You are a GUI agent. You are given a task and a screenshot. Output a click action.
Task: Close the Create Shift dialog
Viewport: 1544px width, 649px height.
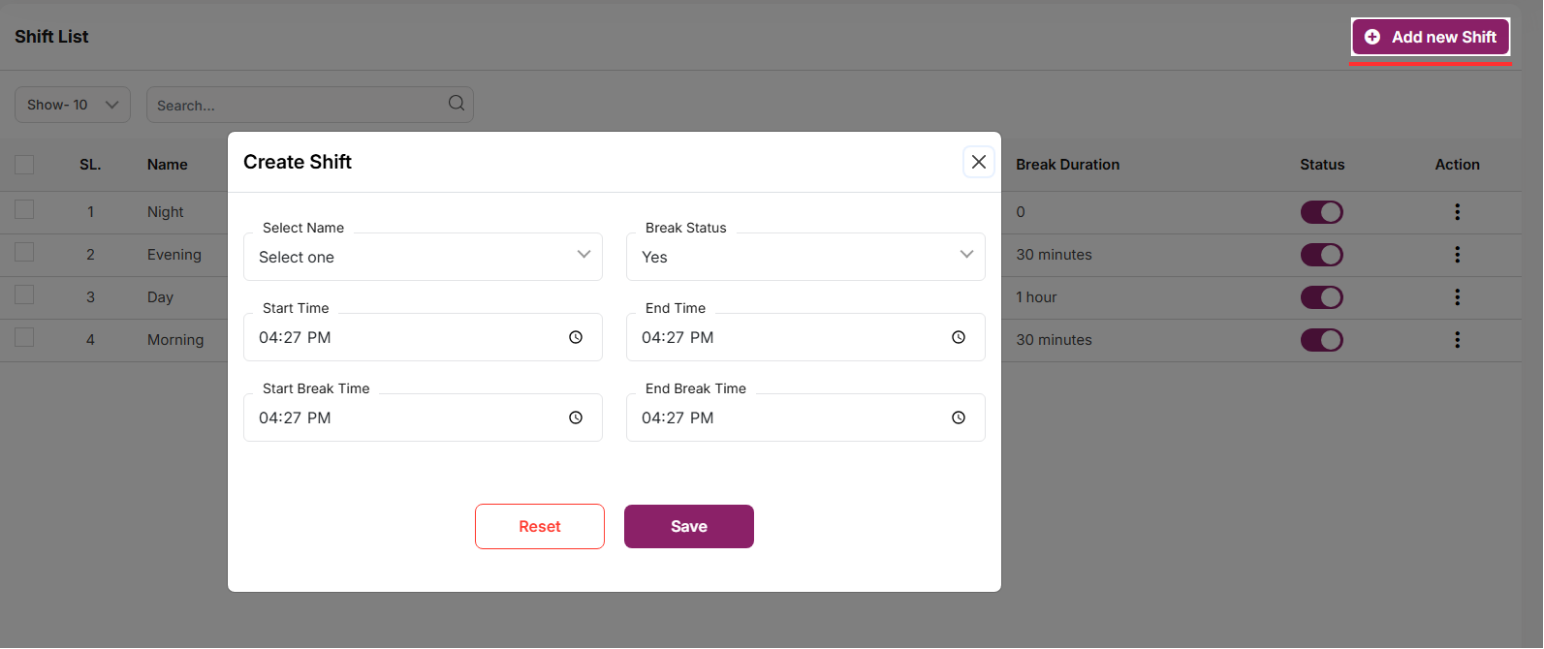pyautogui.click(x=978, y=162)
